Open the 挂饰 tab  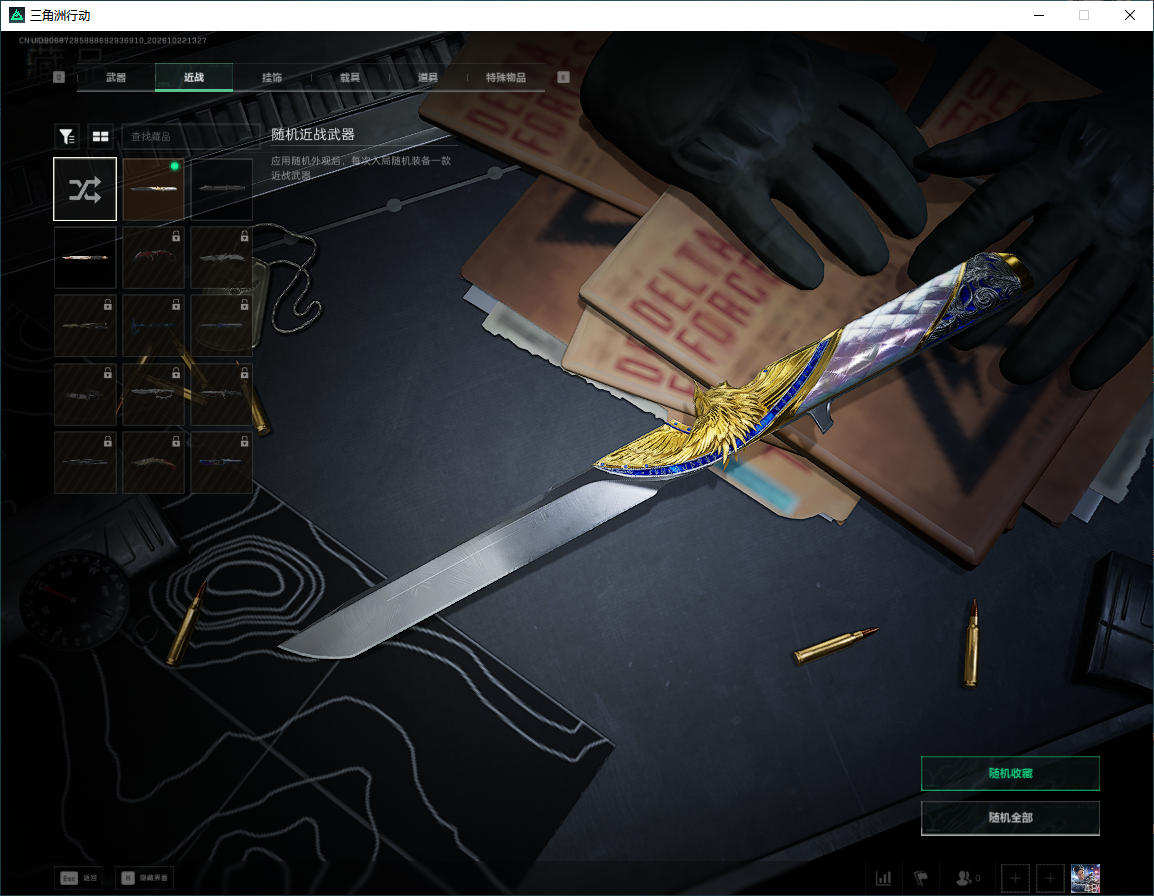(x=272, y=77)
